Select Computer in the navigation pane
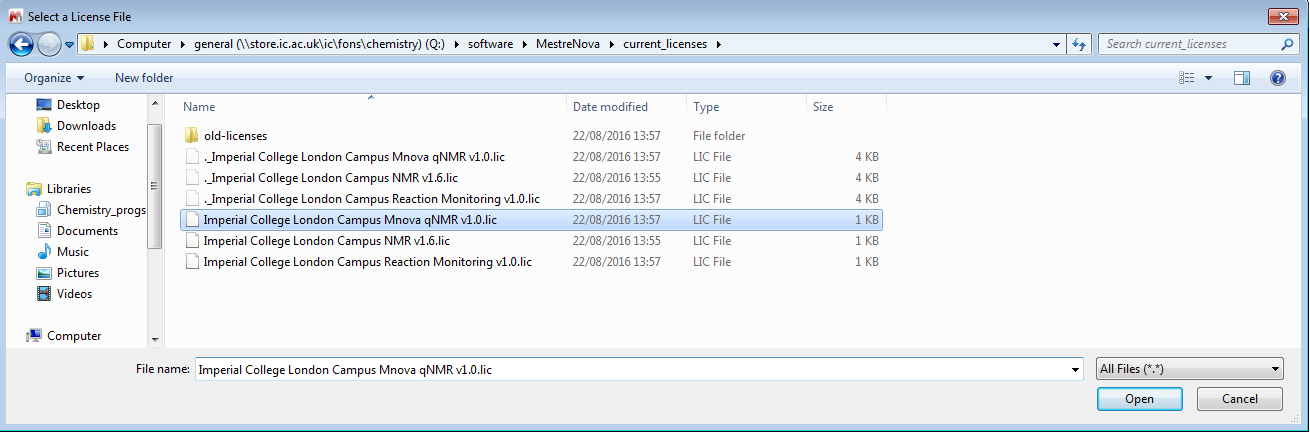Viewport: 1310px width, 432px height. click(x=74, y=336)
